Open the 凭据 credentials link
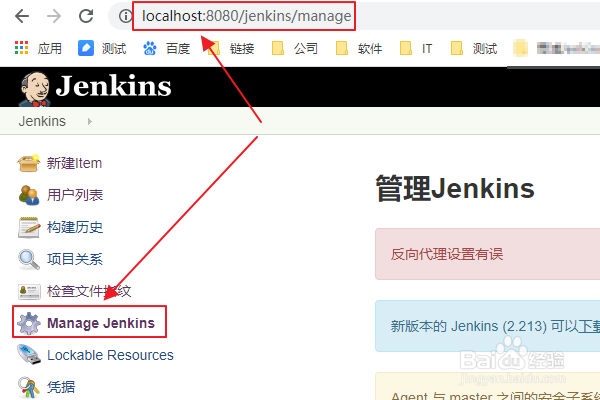 (x=61, y=387)
